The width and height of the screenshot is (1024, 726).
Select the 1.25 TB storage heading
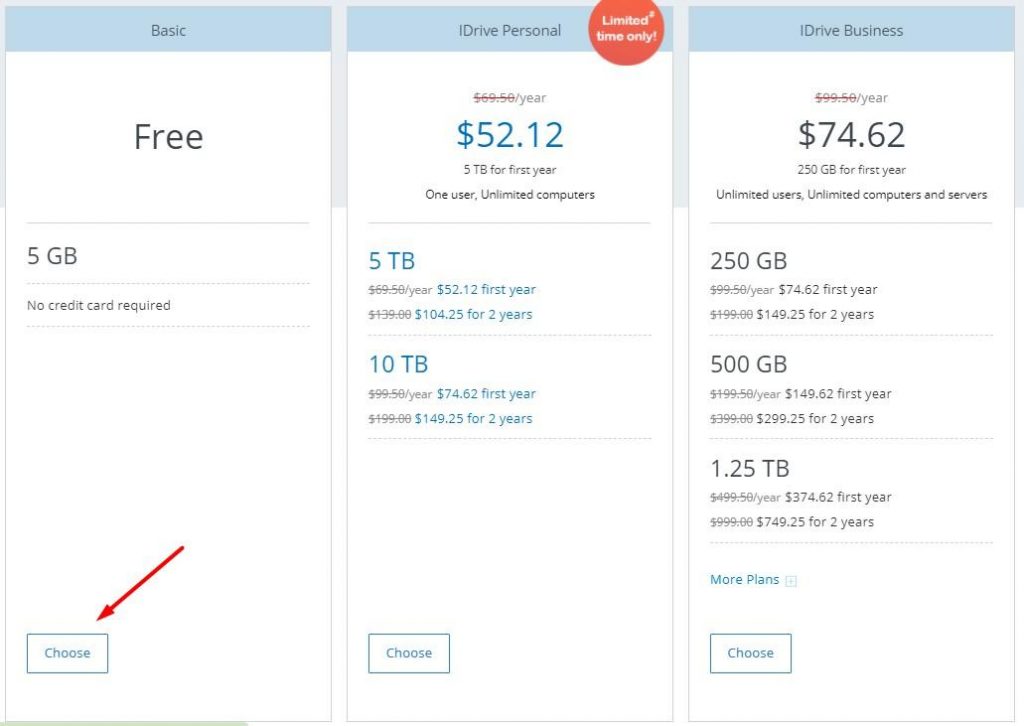coord(750,468)
